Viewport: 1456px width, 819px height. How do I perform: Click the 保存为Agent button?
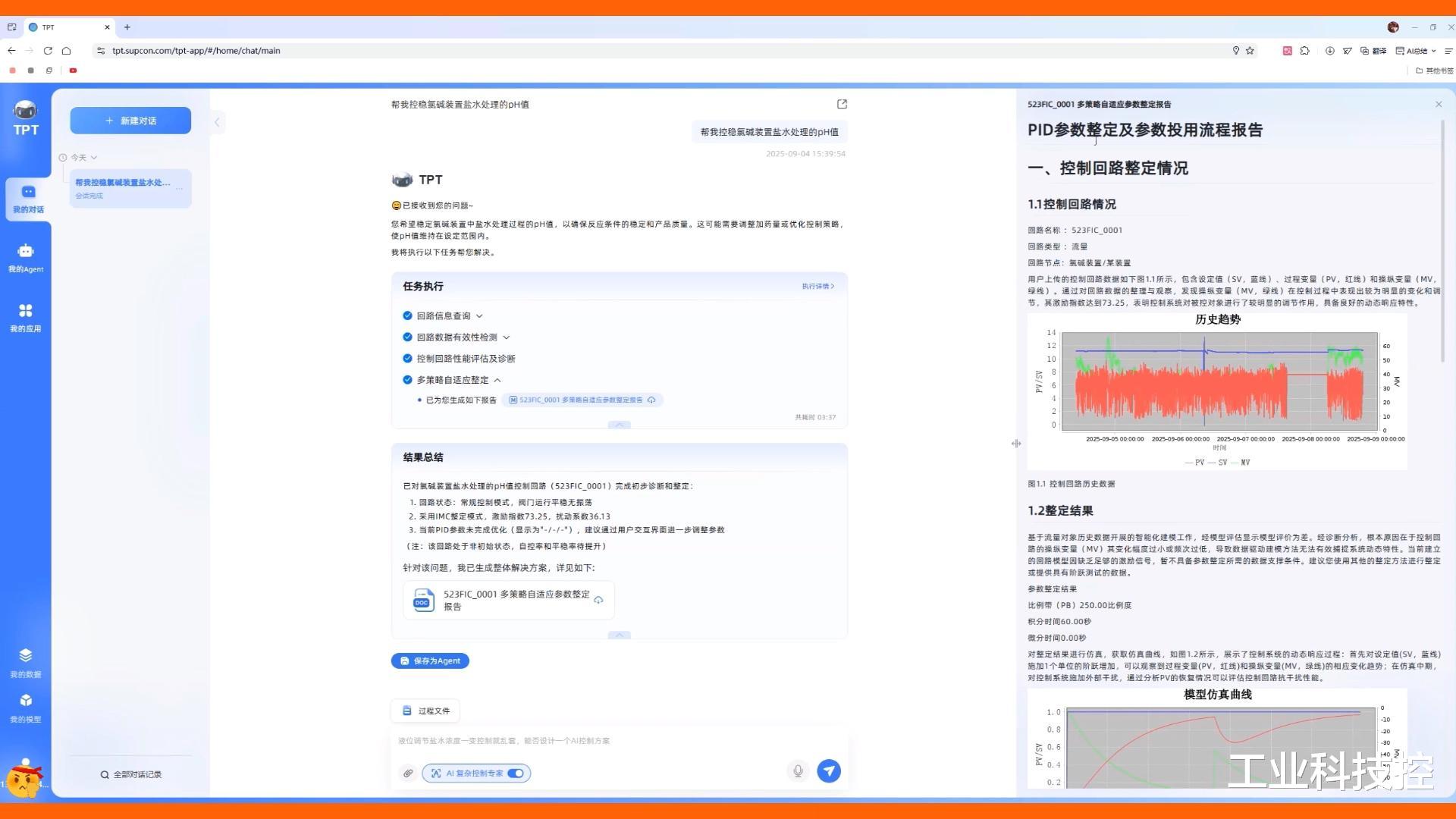coord(430,661)
